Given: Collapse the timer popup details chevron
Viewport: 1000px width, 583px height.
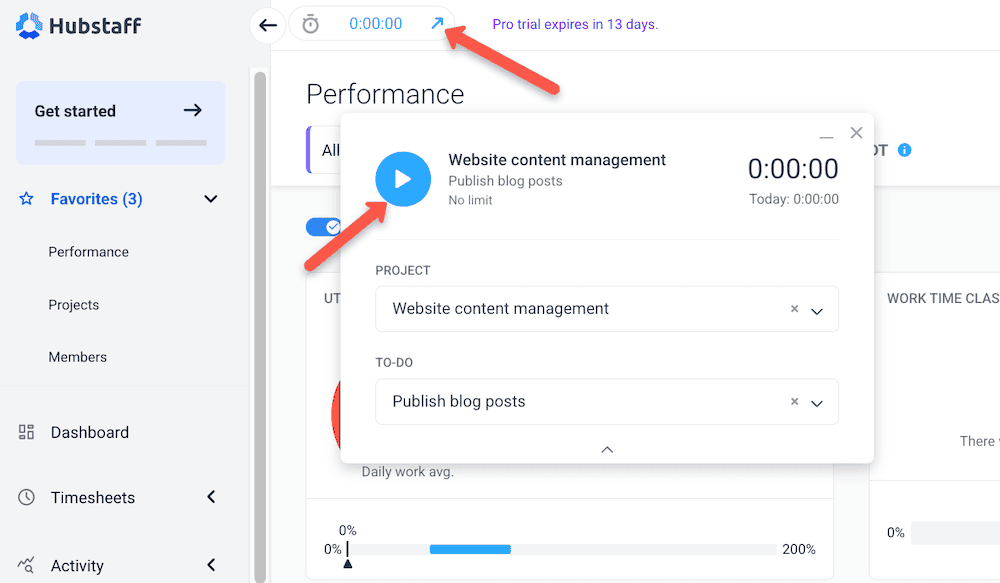Looking at the screenshot, I should point(607,450).
